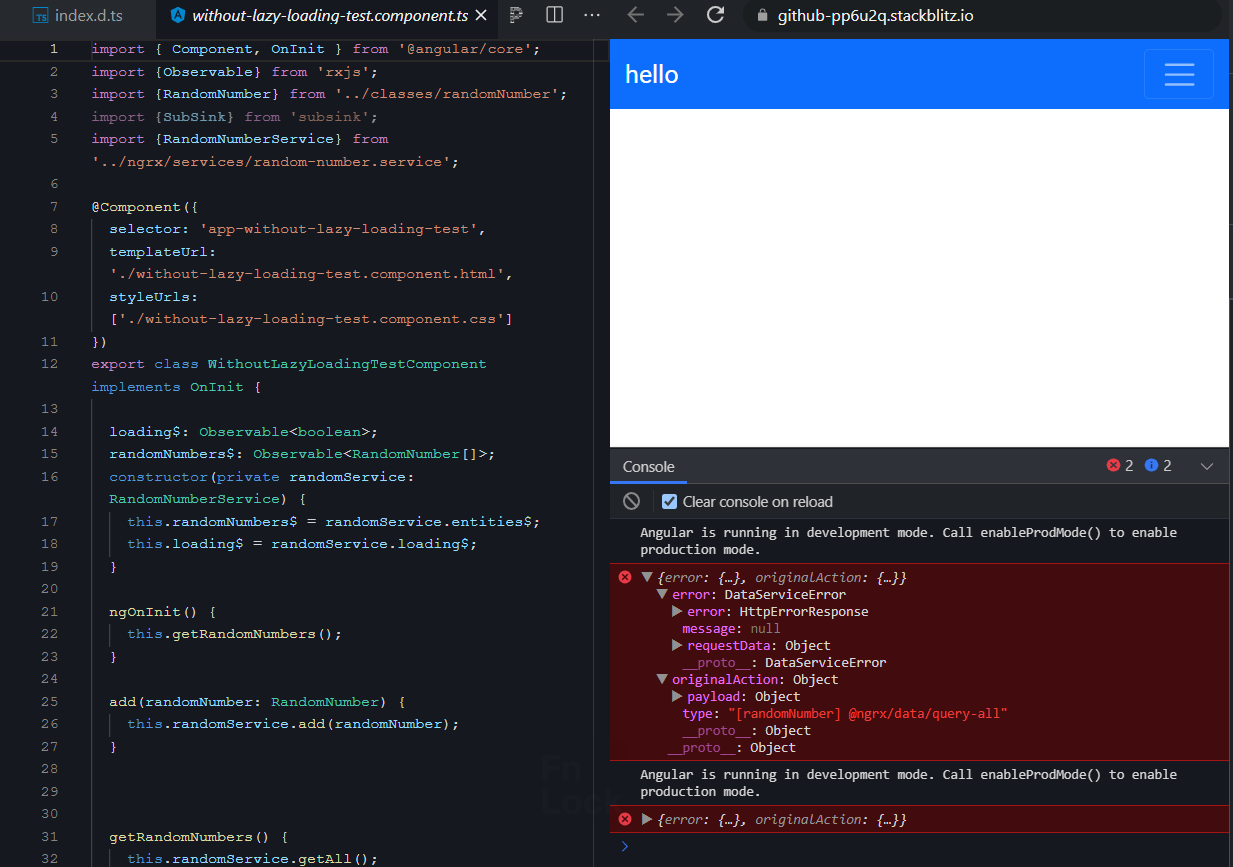Viewport: 1233px width, 867px height.
Task: Click the browser forward arrow icon
Action: coord(675,15)
